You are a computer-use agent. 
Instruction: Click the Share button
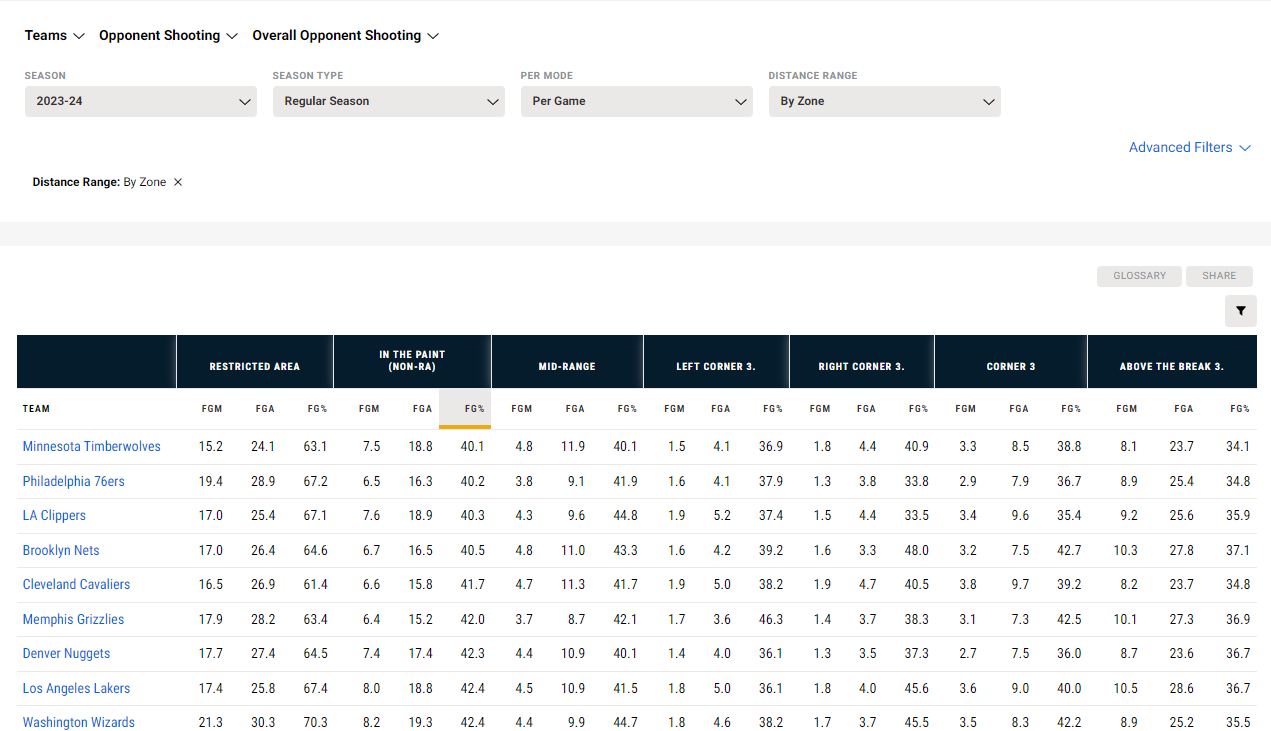pyautogui.click(x=1219, y=276)
